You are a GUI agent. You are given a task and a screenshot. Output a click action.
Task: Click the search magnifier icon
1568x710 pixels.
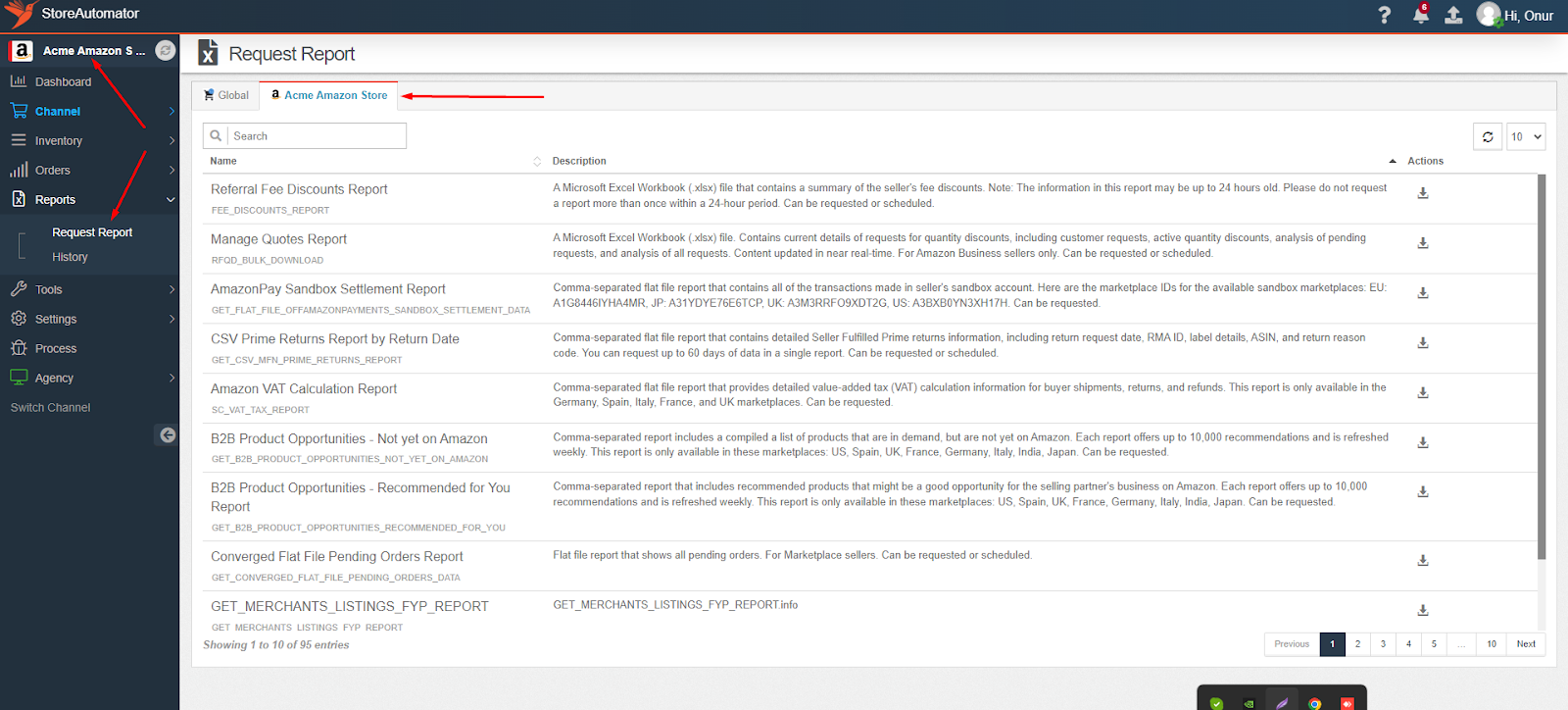[x=216, y=136]
